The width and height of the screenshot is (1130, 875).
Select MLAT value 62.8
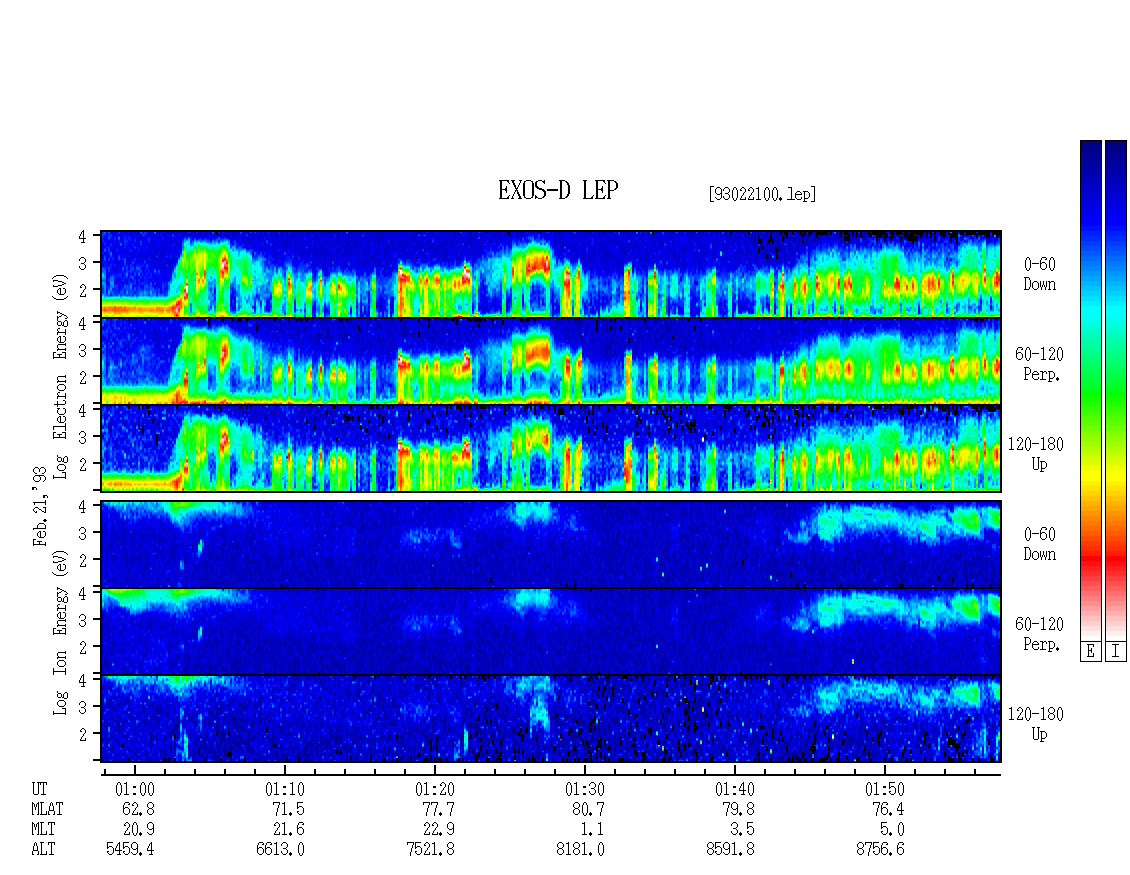click(138, 809)
